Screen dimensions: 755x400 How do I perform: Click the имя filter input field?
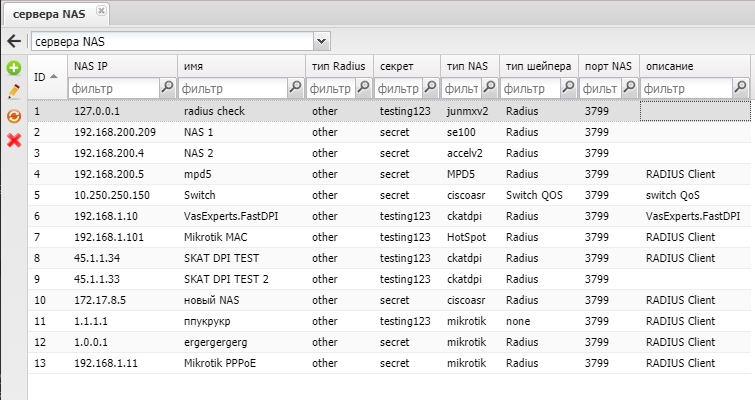[x=232, y=88]
